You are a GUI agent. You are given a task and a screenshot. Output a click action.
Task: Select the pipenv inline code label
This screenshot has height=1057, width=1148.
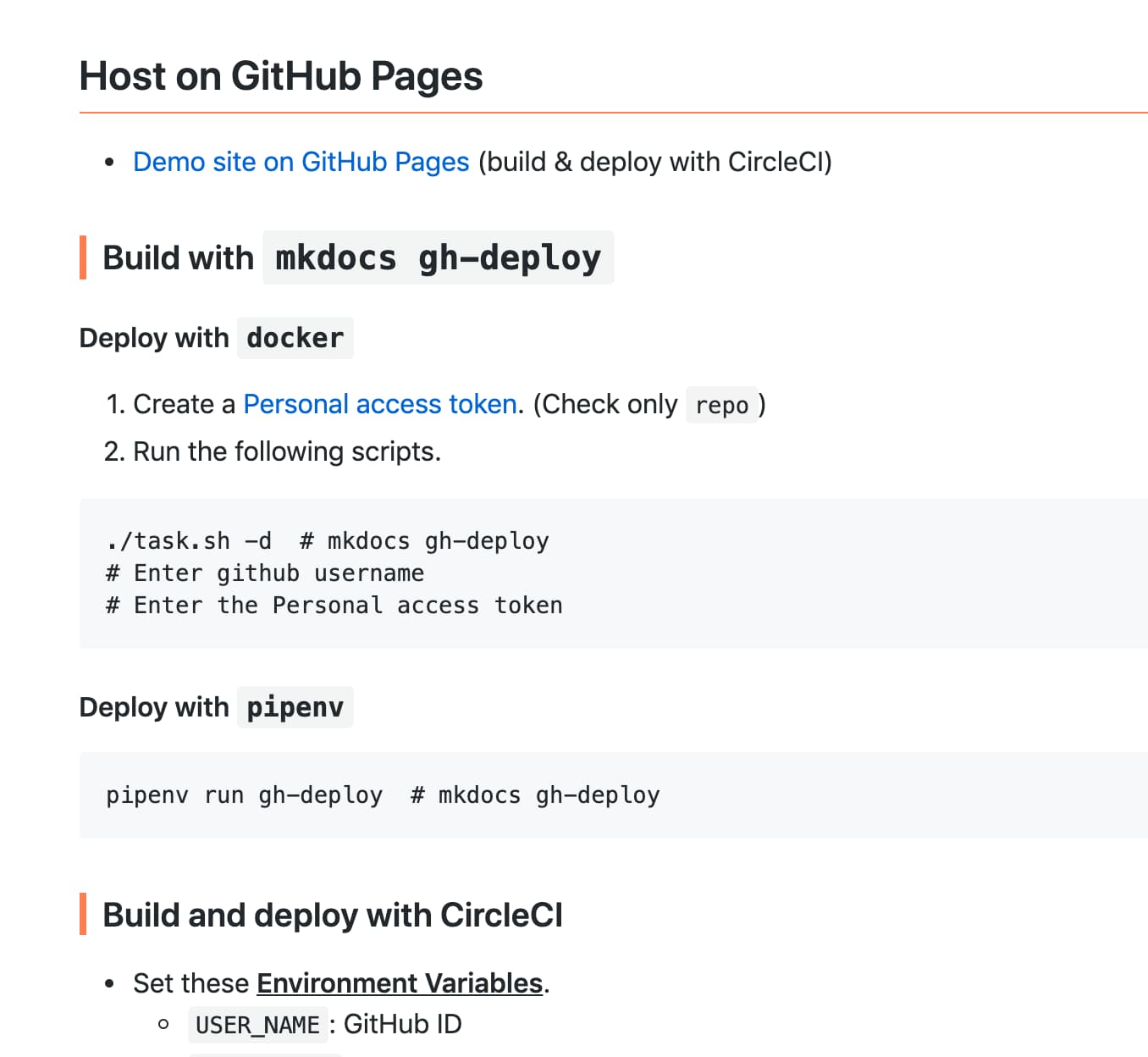(295, 707)
